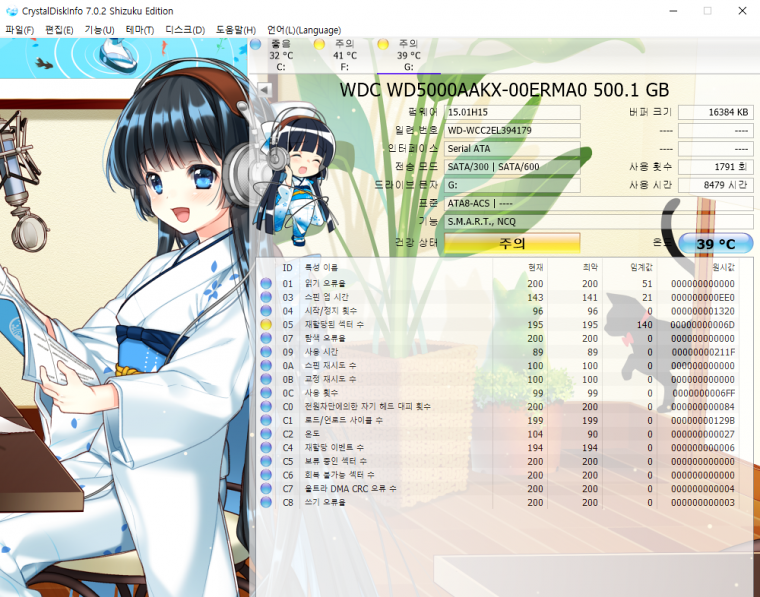
Task: Click the status orb for attribute C5
Action: [266, 461]
